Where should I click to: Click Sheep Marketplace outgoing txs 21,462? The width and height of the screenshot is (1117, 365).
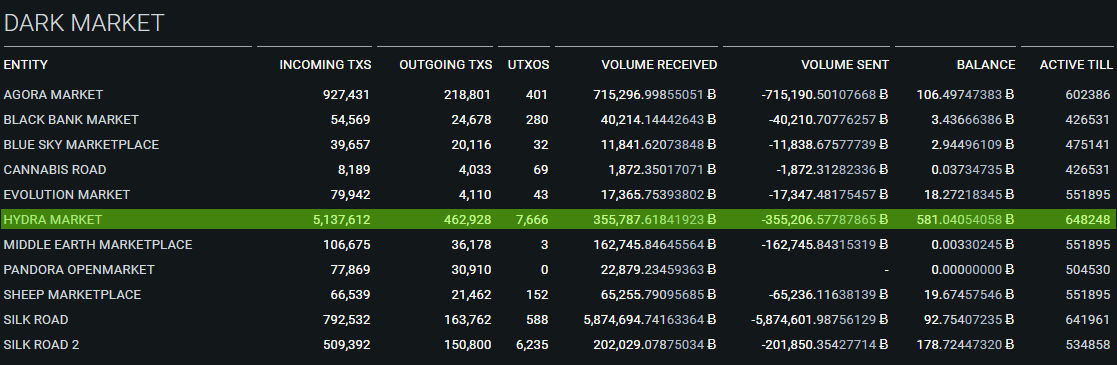(472, 294)
